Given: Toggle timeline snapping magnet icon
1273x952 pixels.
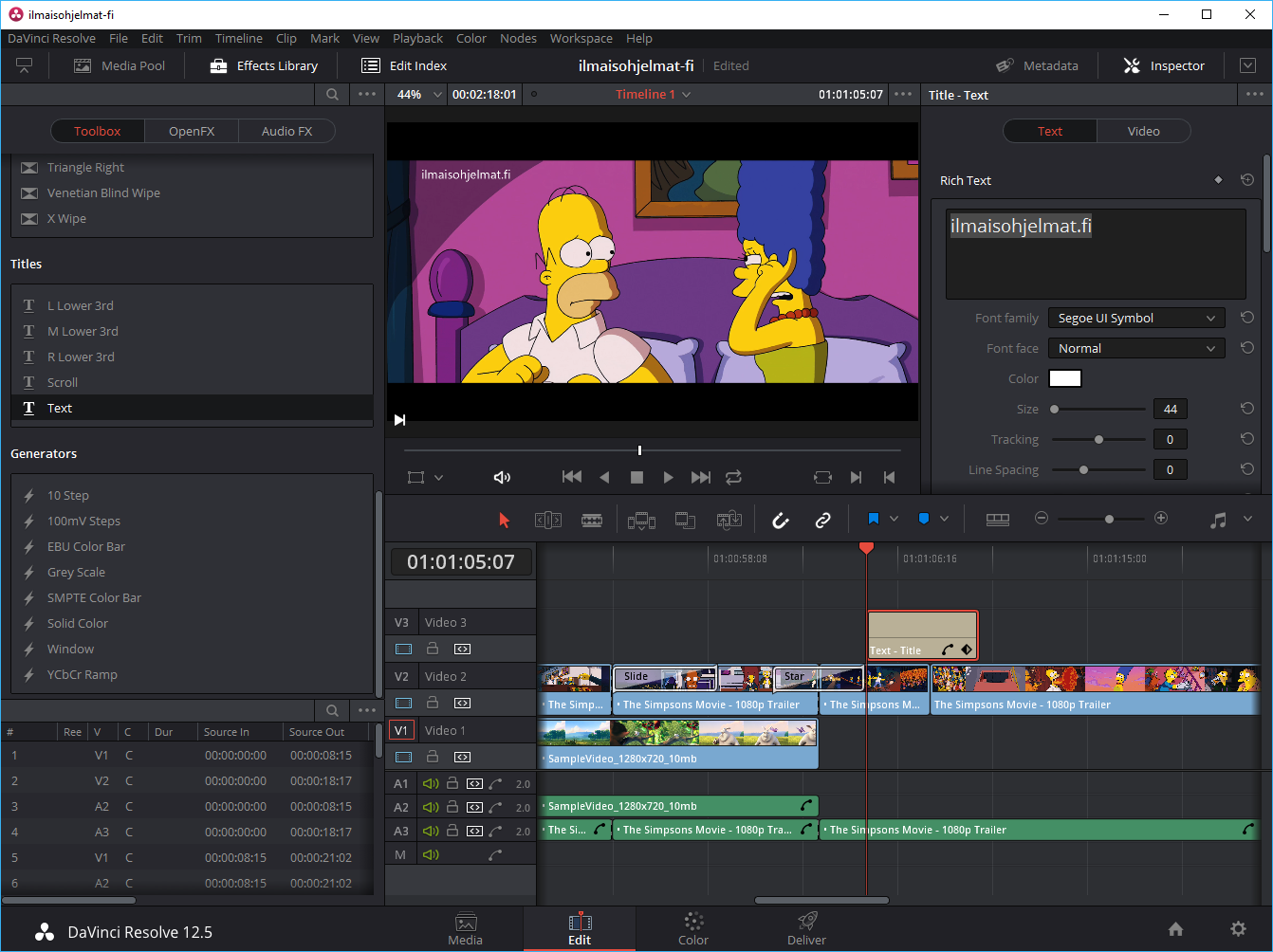Looking at the screenshot, I should [780, 520].
